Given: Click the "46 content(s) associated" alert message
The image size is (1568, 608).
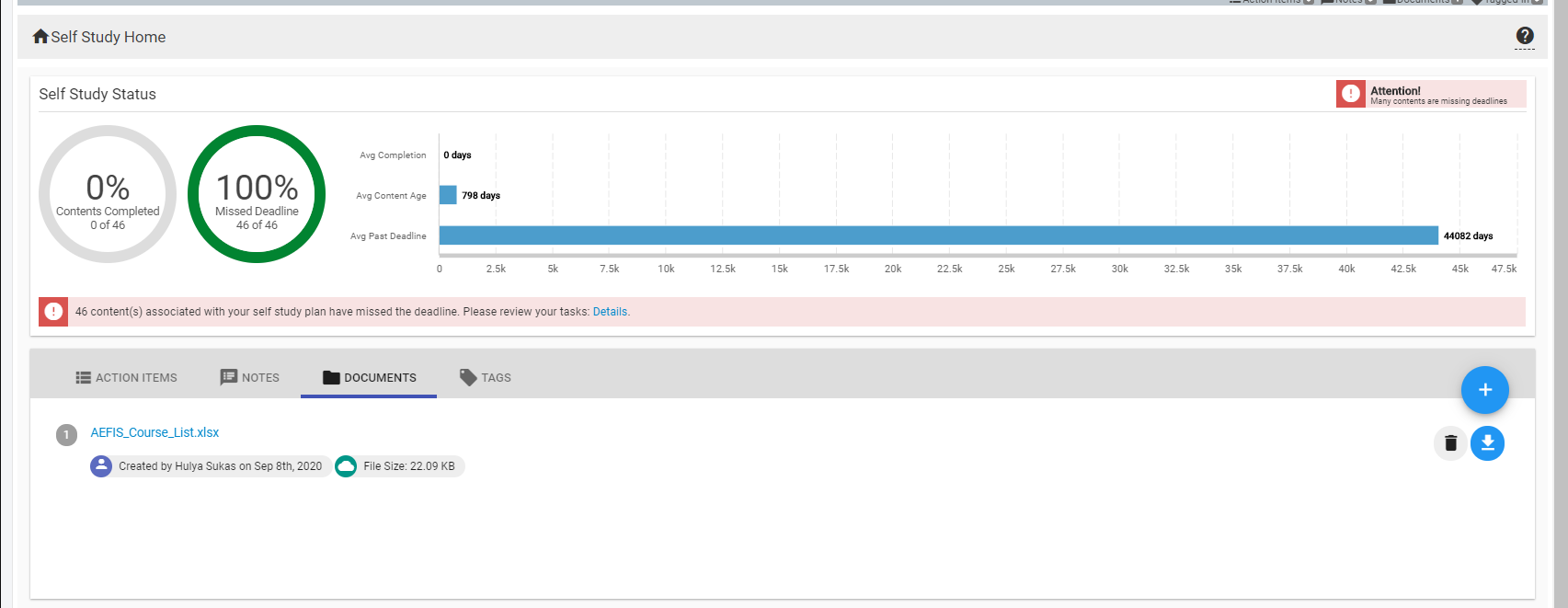Looking at the screenshot, I should (x=332, y=312).
